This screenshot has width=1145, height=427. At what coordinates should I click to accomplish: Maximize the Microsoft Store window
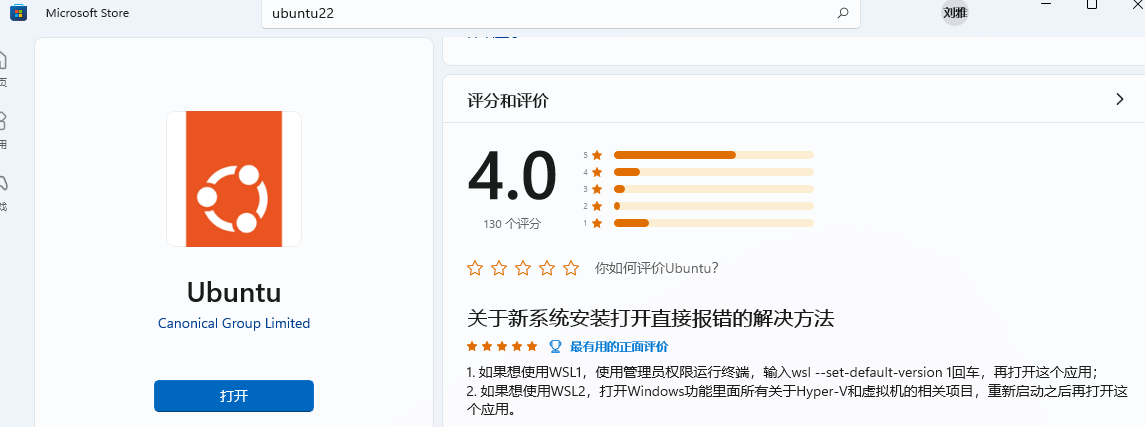point(1092,4)
